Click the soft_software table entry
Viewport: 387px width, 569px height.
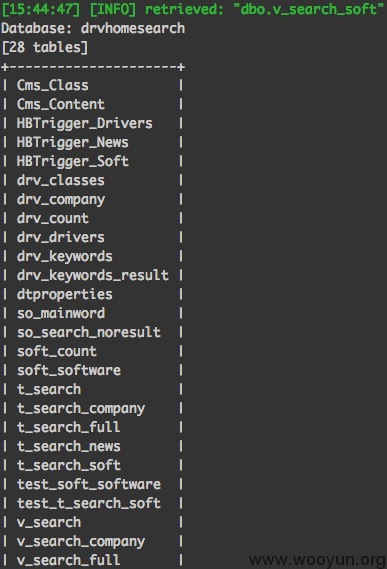(69, 371)
